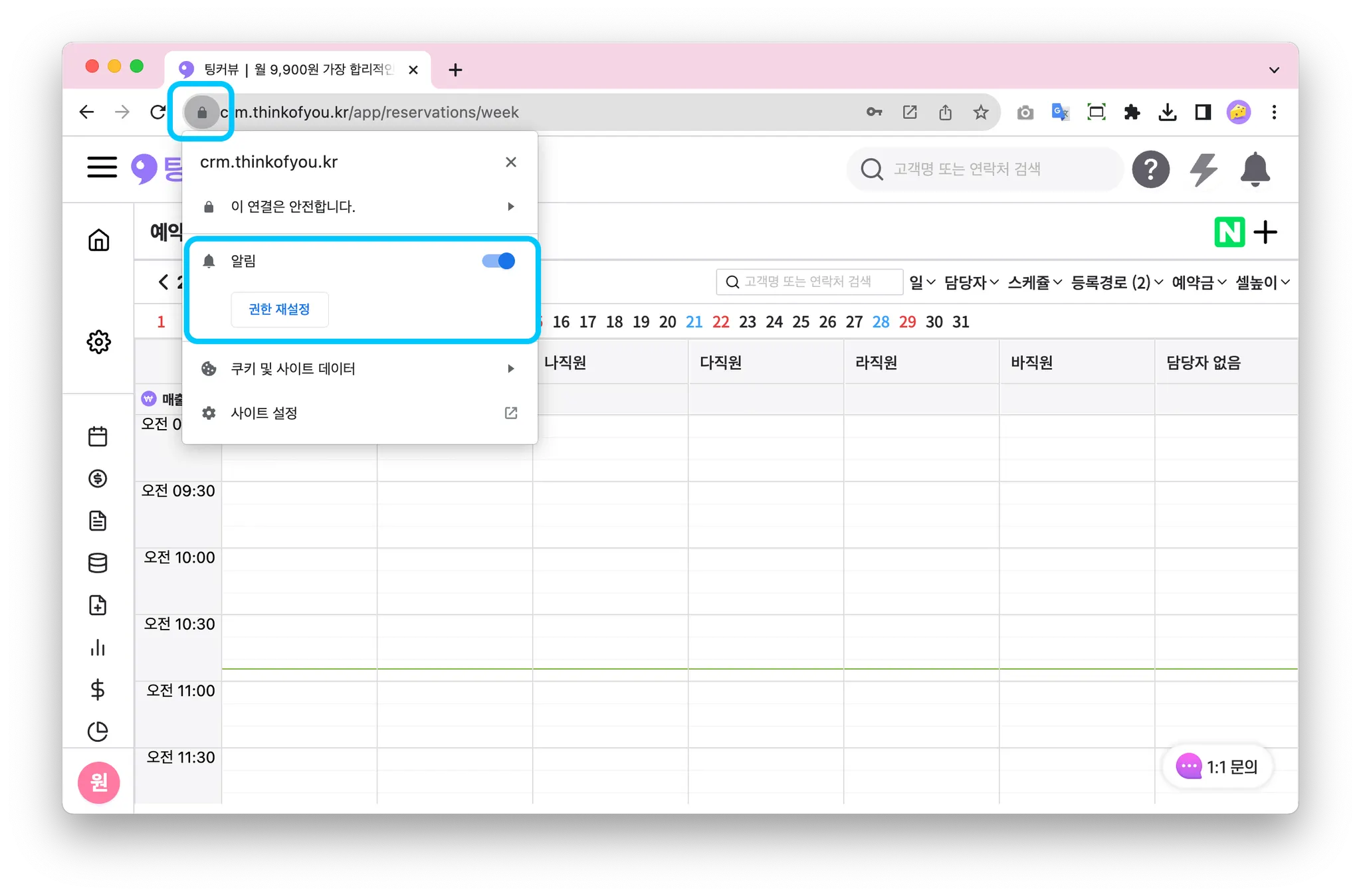This screenshot has width=1361, height=896.
Task: Expand the 등록경로 (2) dropdown
Action: [1116, 282]
